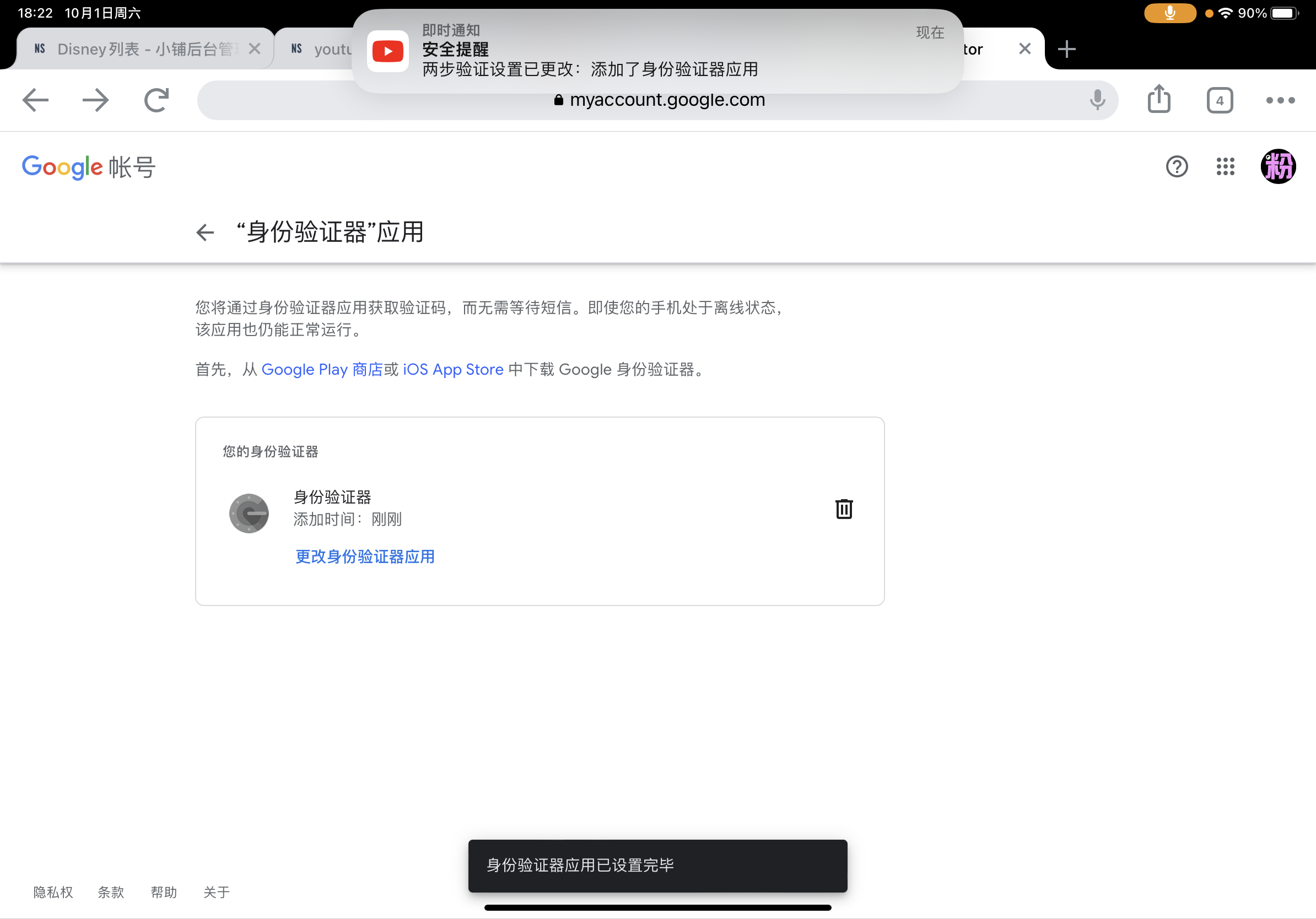Open Google account help
This screenshot has width=1316, height=919.
(x=1177, y=167)
